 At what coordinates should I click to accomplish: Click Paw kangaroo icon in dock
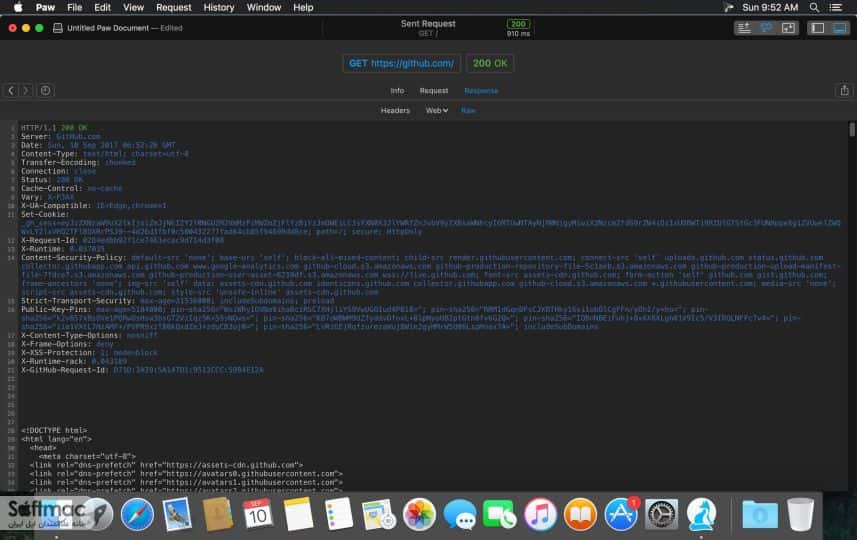click(701, 514)
